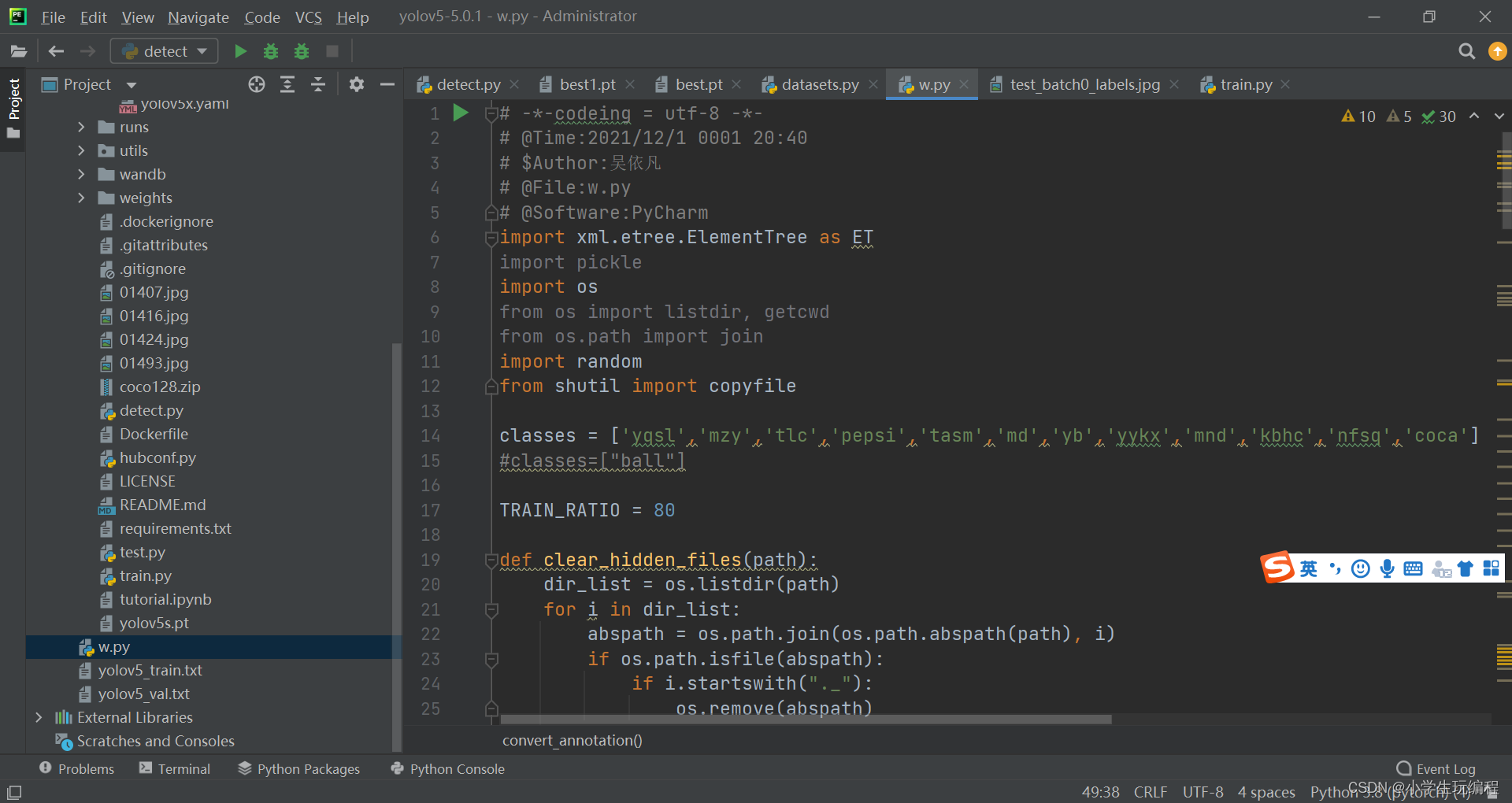Click the Stop square button in toolbar

[x=332, y=51]
